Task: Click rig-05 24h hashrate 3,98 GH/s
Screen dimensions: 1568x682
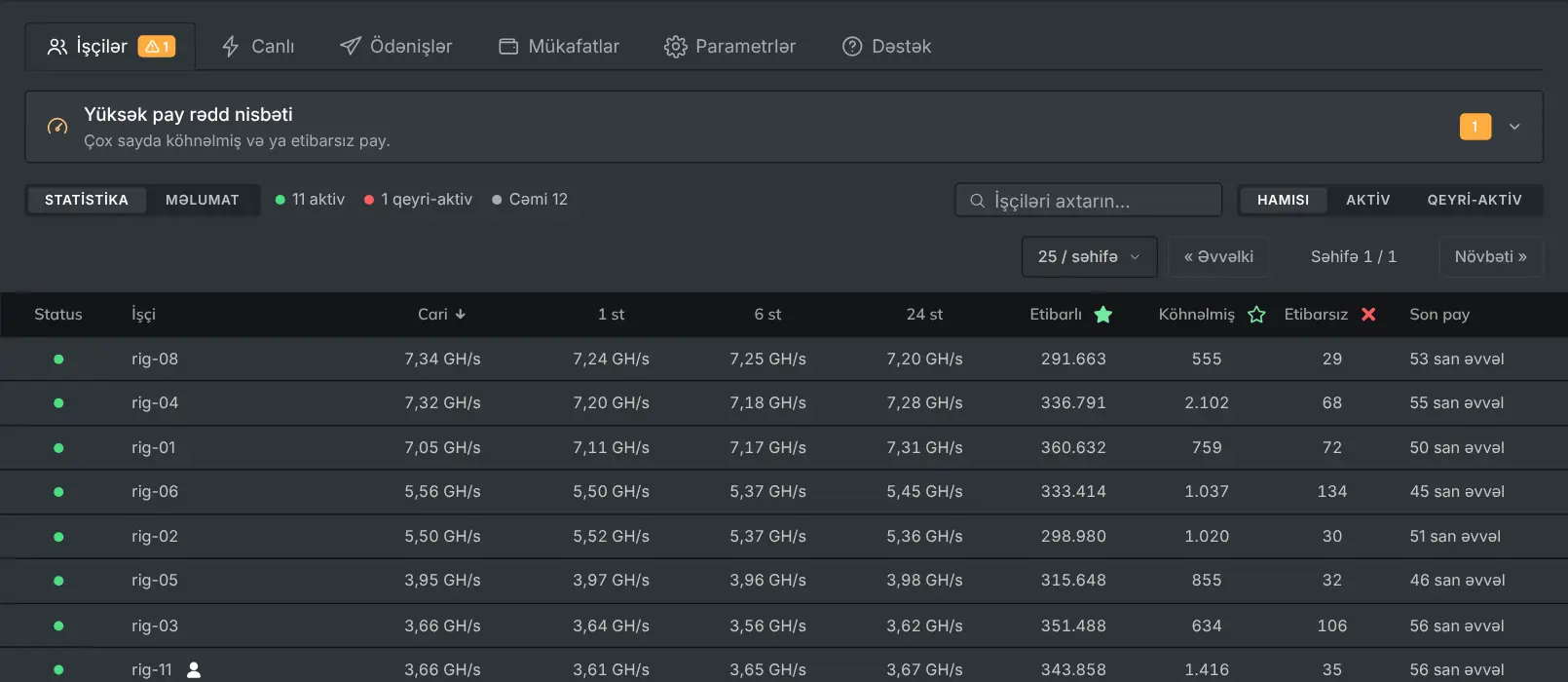Action: (924, 581)
